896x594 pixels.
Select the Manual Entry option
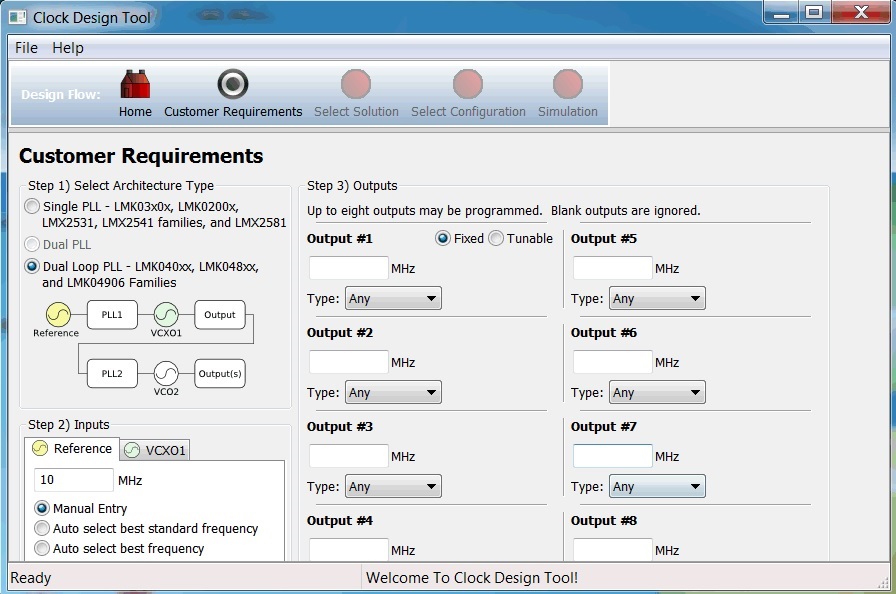(42, 508)
